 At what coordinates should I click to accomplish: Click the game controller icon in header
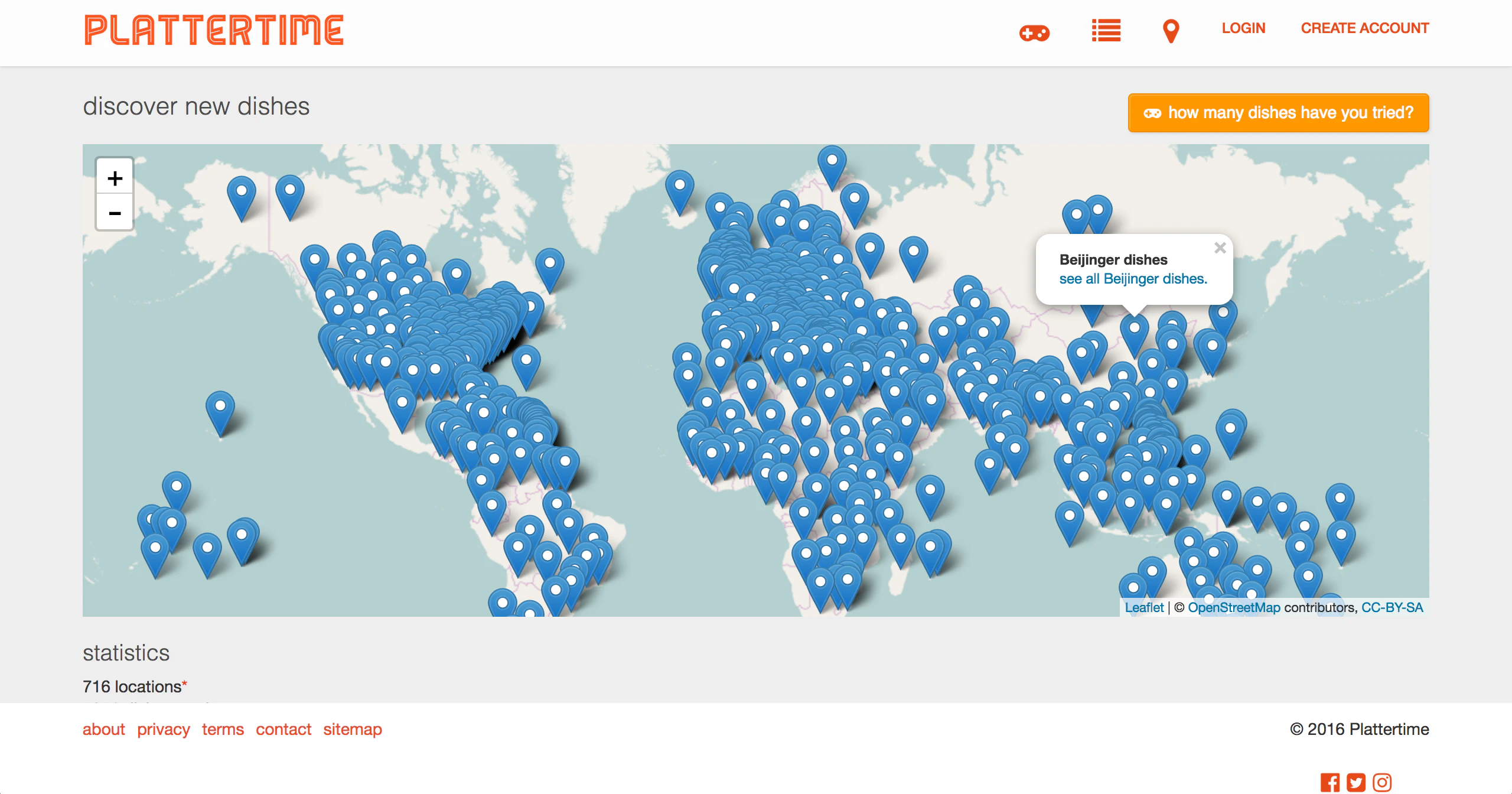coord(1034,32)
